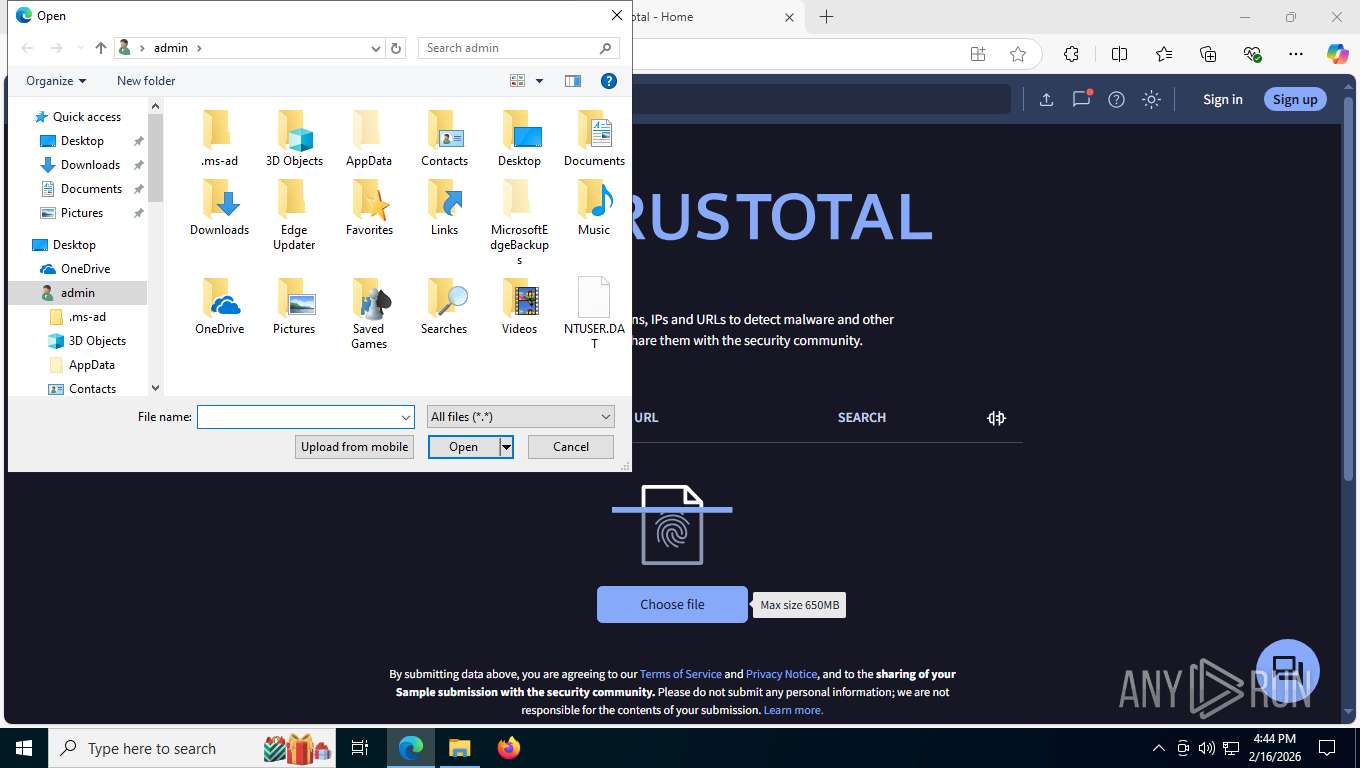
Task: Expand the Open button split arrow
Action: (506, 447)
